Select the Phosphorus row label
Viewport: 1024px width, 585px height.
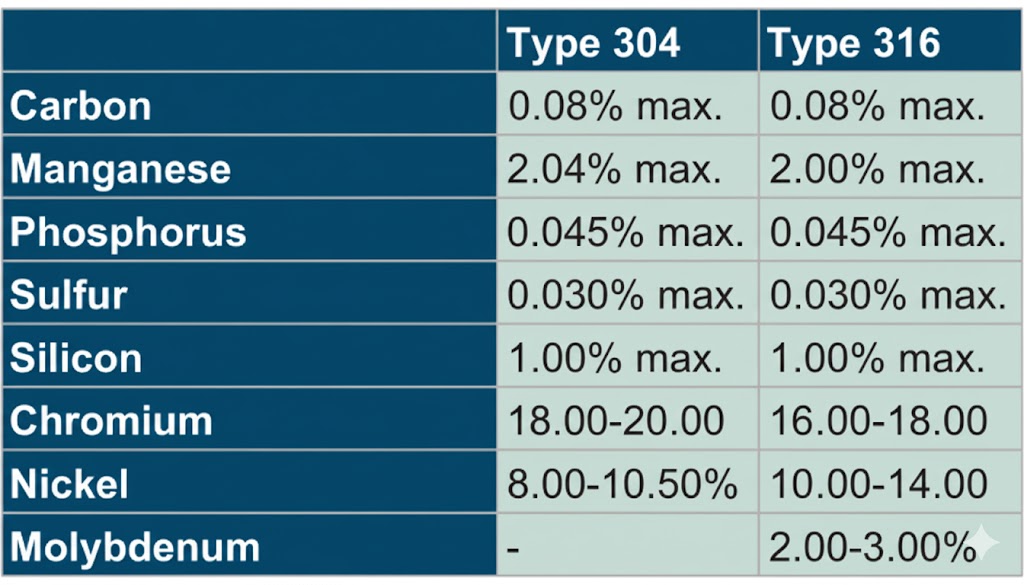tap(128, 232)
